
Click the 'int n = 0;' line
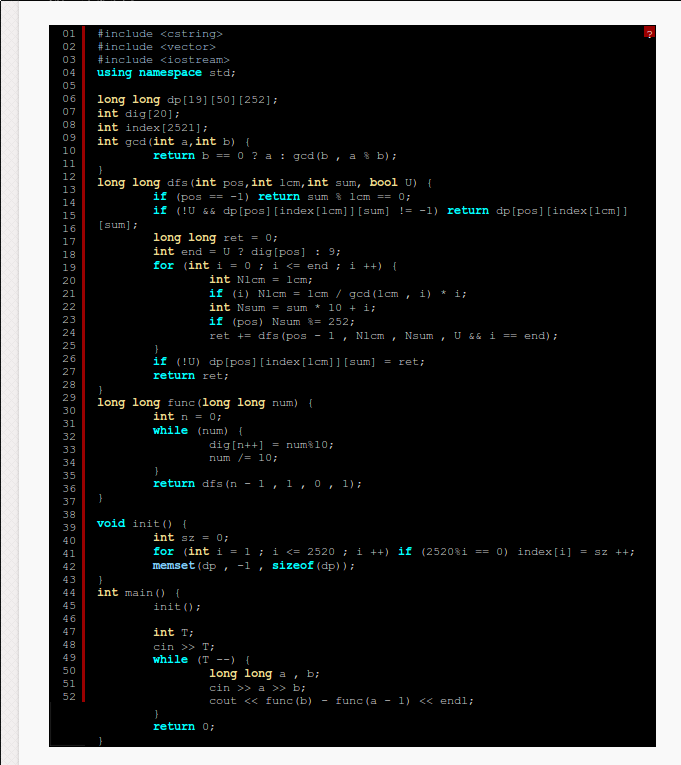click(x=187, y=417)
